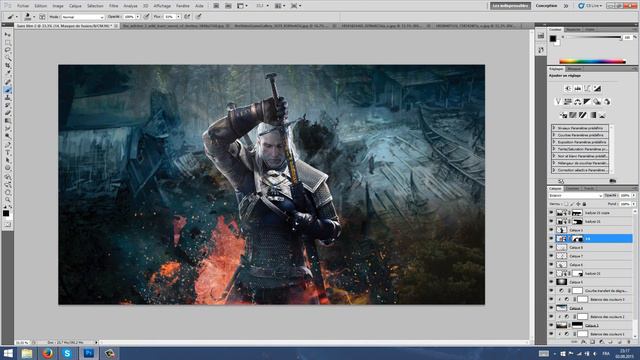The width and height of the screenshot is (640, 360).
Task: Open the Filtre menu
Action: click(x=113, y=6)
